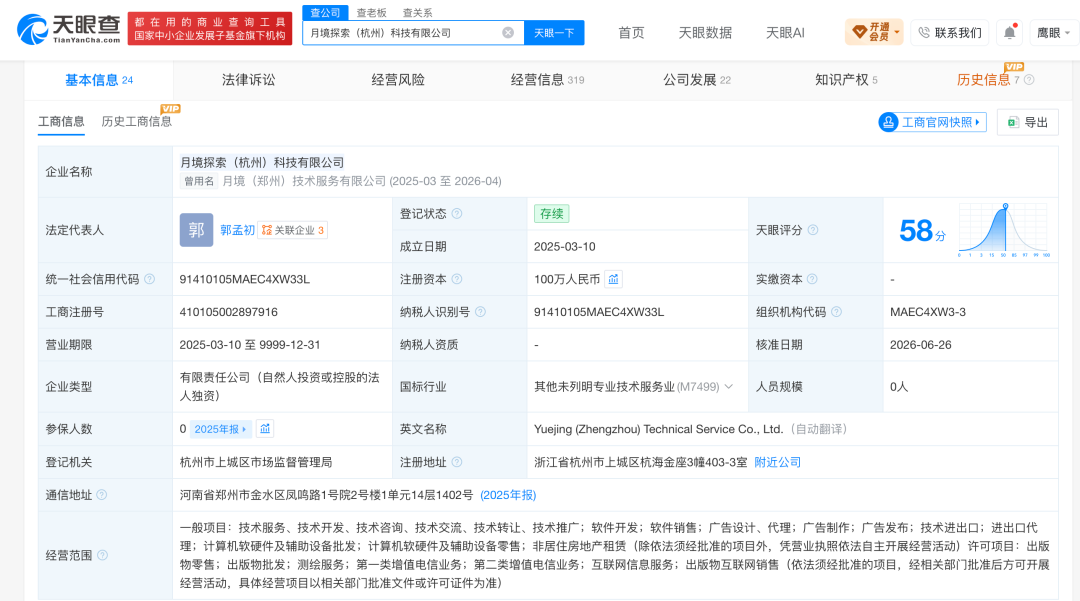
Task: Click the help icon next to 登记状态
Action: [x=457, y=213]
